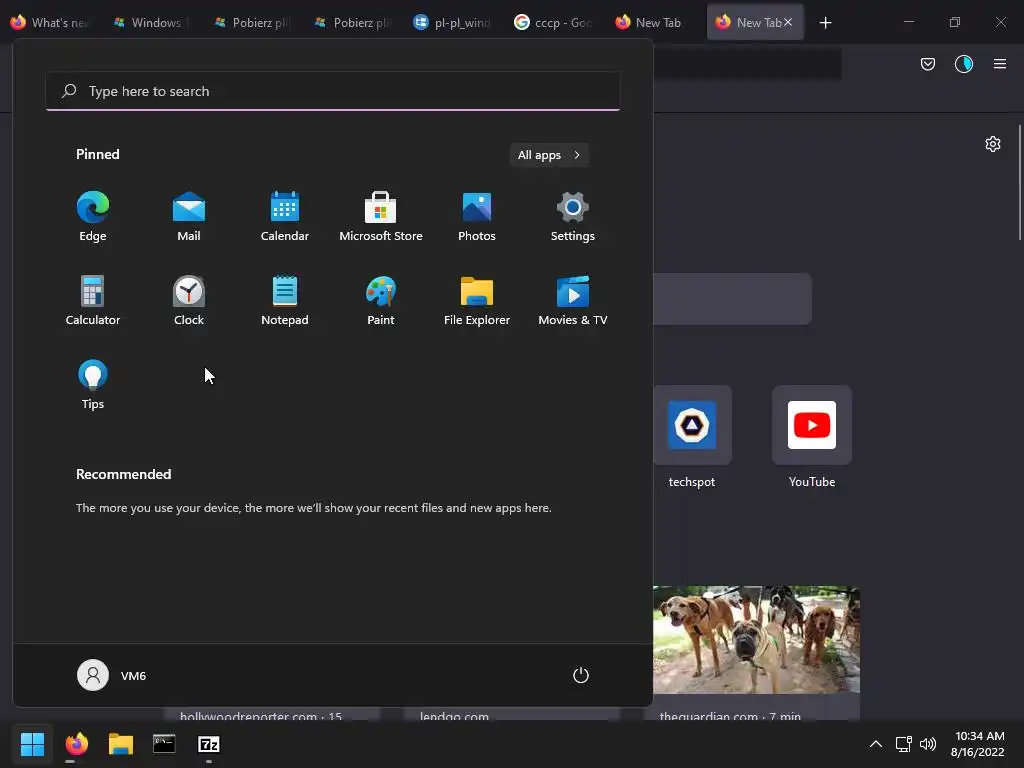Open File Explorer from pinned apps
The image size is (1024, 768).
[477, 300]
